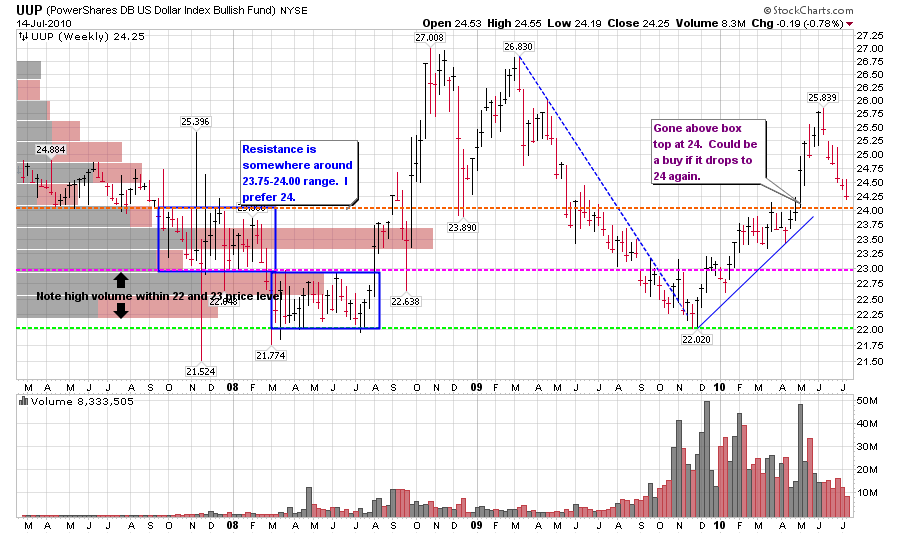Click the black up arrow above the volume note
This screenshot has width=900, height=534.
pos(121,280)
